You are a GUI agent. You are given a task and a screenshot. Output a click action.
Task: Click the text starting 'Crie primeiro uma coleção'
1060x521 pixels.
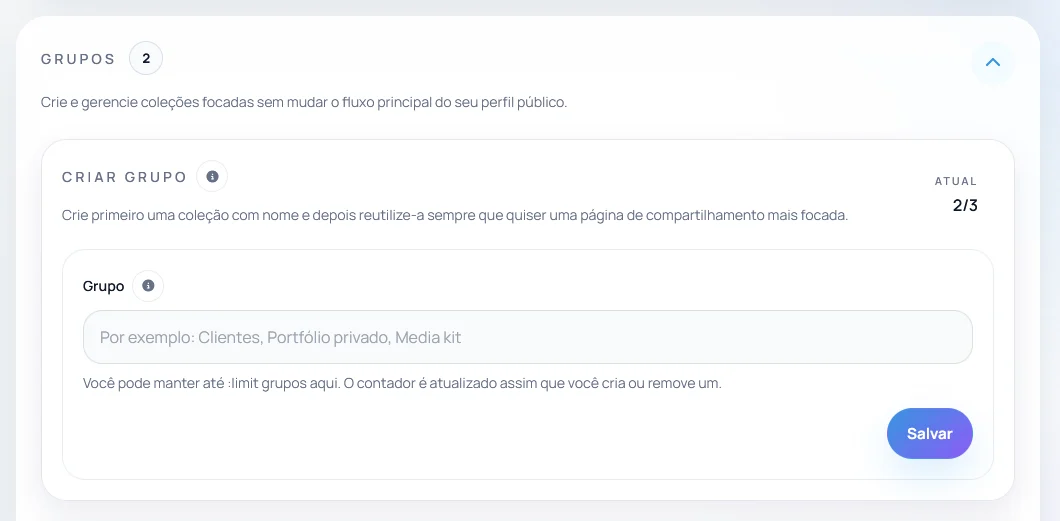454,216
